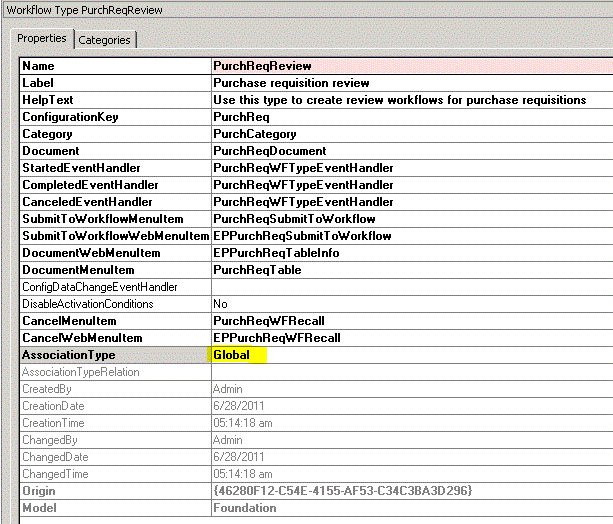Screen dimensions: 613x524
Task: Select the Properties tab
Action: pos(42,38)
